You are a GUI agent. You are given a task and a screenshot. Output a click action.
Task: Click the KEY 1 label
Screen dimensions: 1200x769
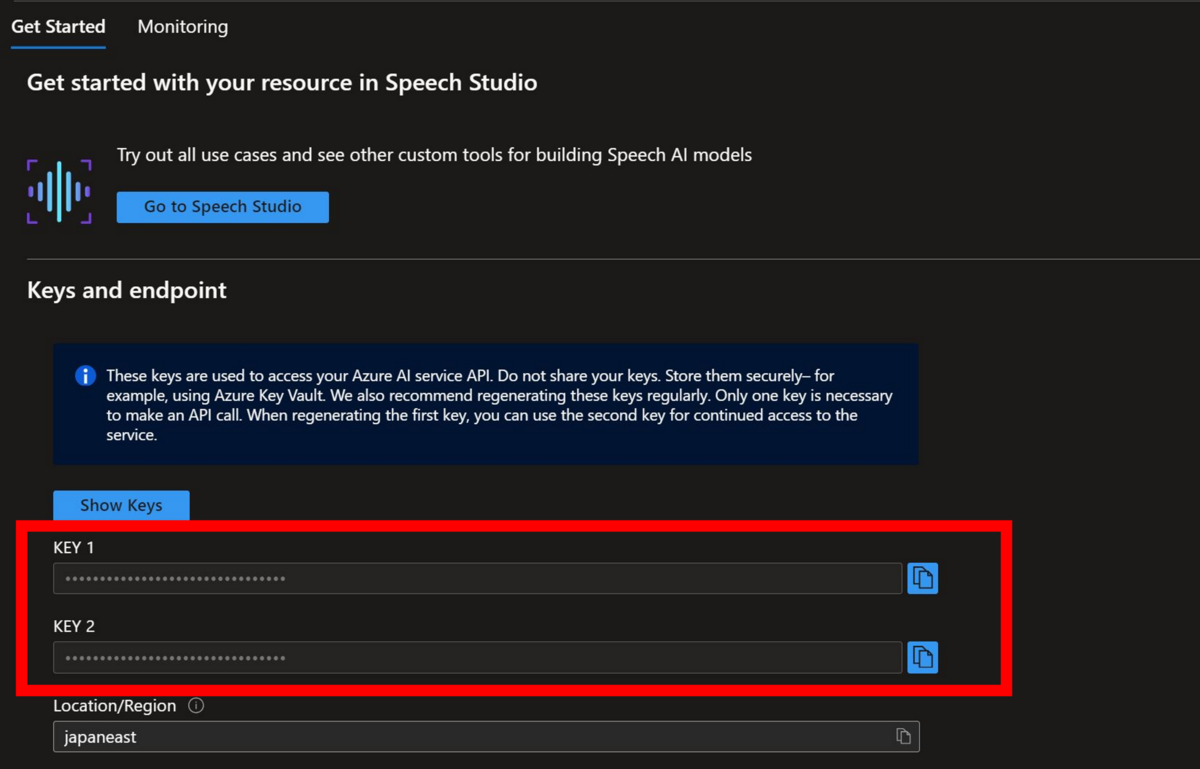pos(74,547)
